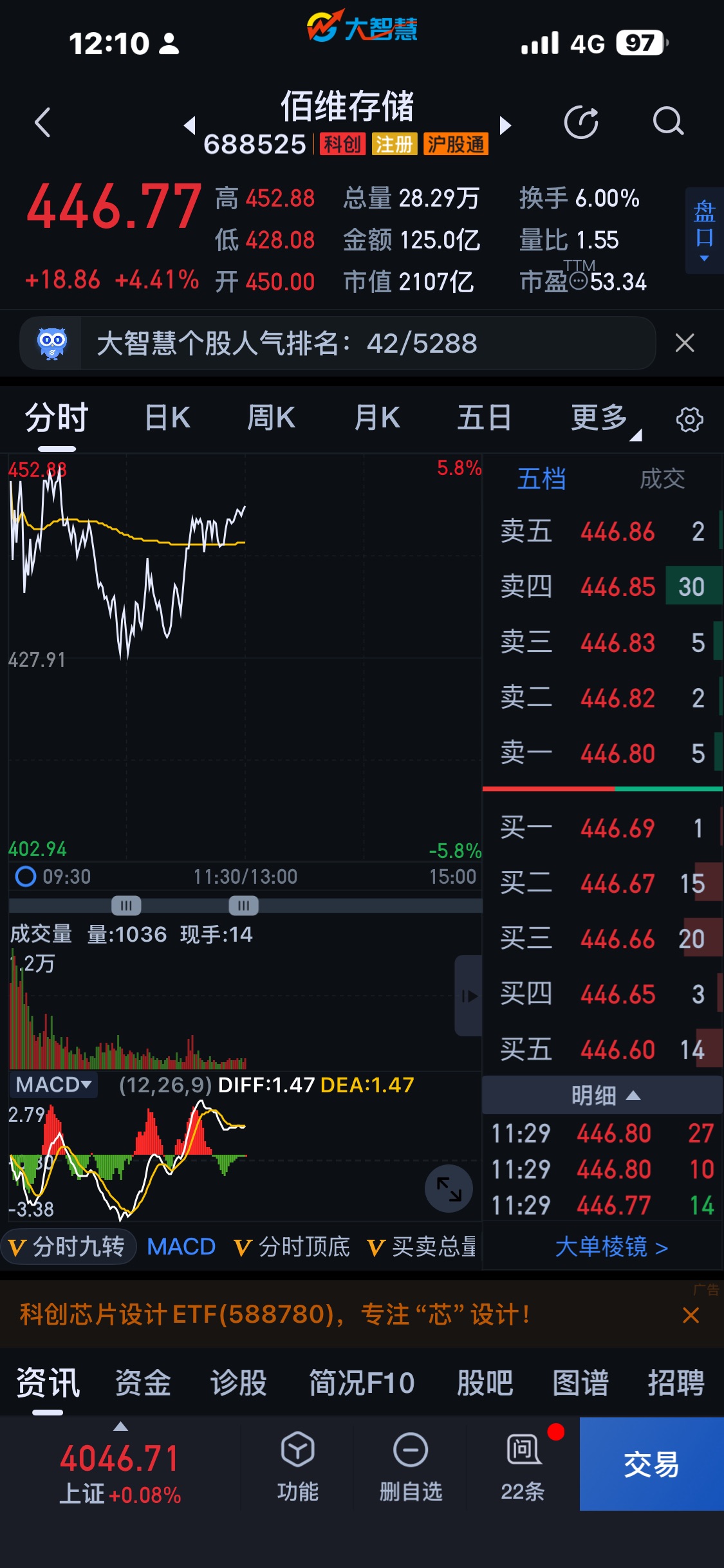Tap the cellular signal bars icon
Screen dimensions: 724x1568
(539, 43)
